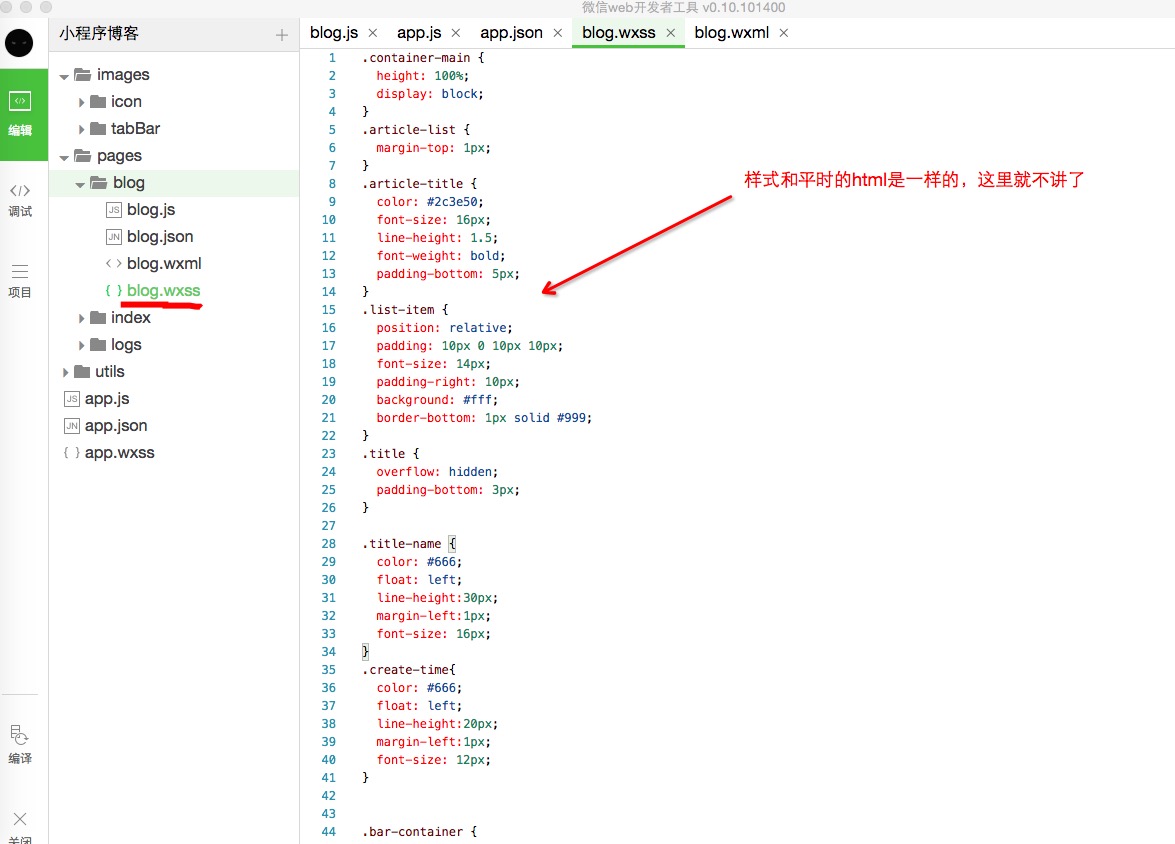Close the blog.wxss tab
Screen dimensions: 1175x844
[671, 33]
